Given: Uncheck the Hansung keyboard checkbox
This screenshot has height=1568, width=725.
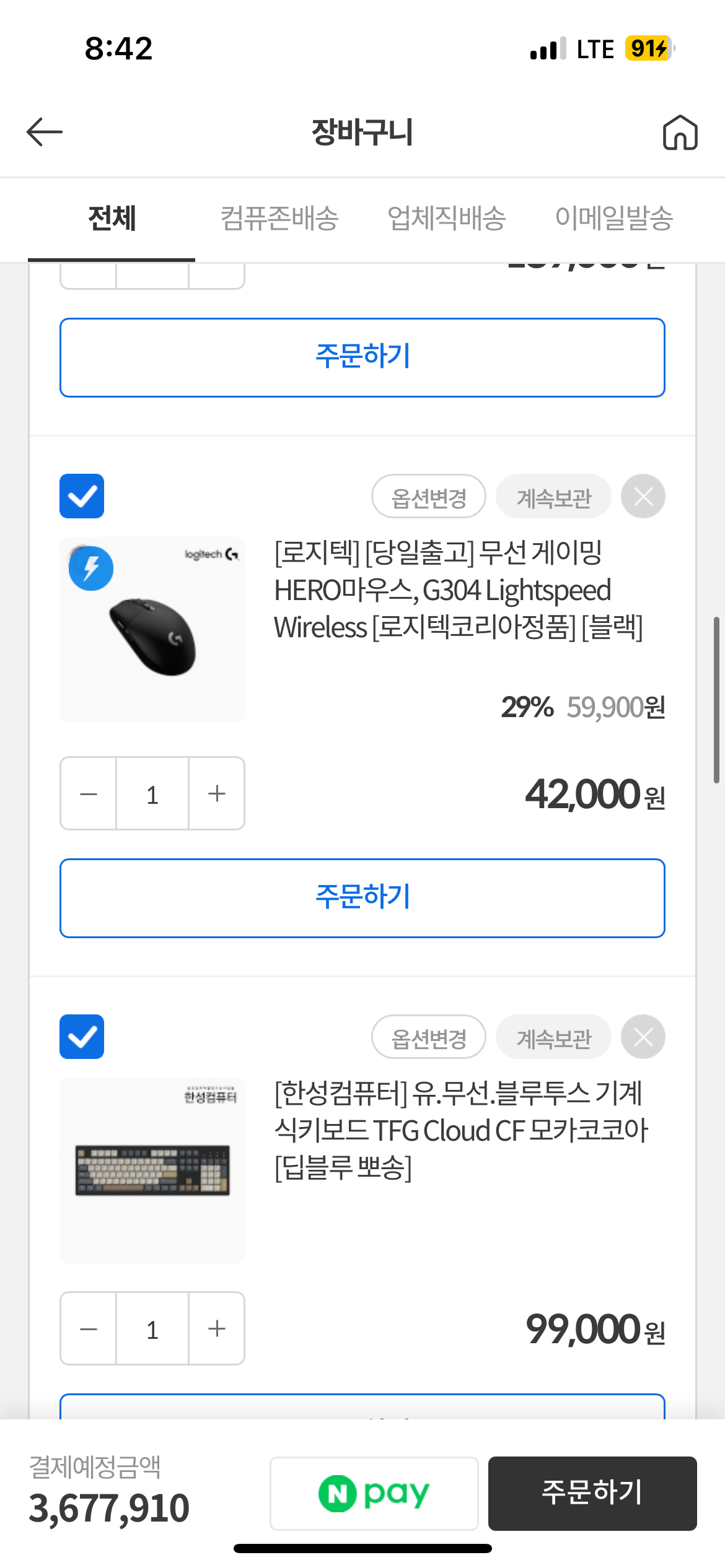Looking at the screenshot, I should (82, 1037).
